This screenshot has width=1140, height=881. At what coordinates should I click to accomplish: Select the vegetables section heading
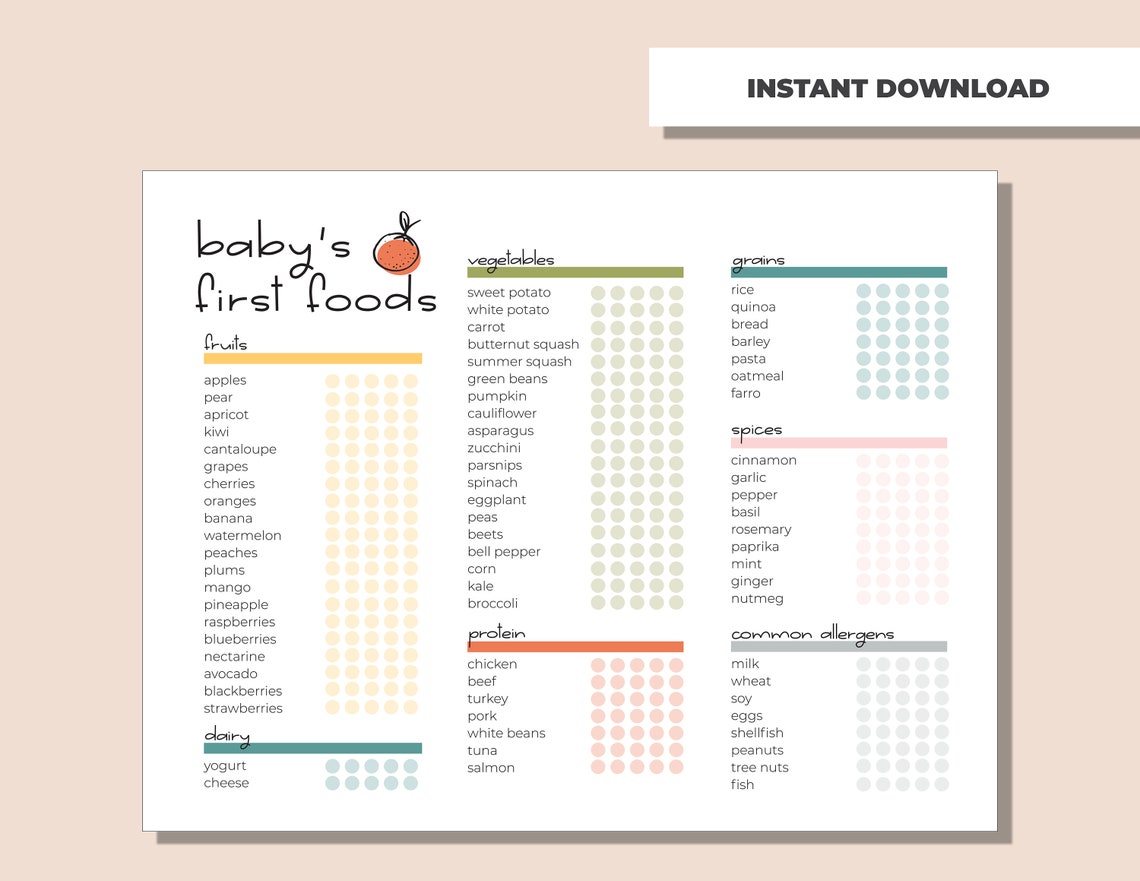point(510,260)
